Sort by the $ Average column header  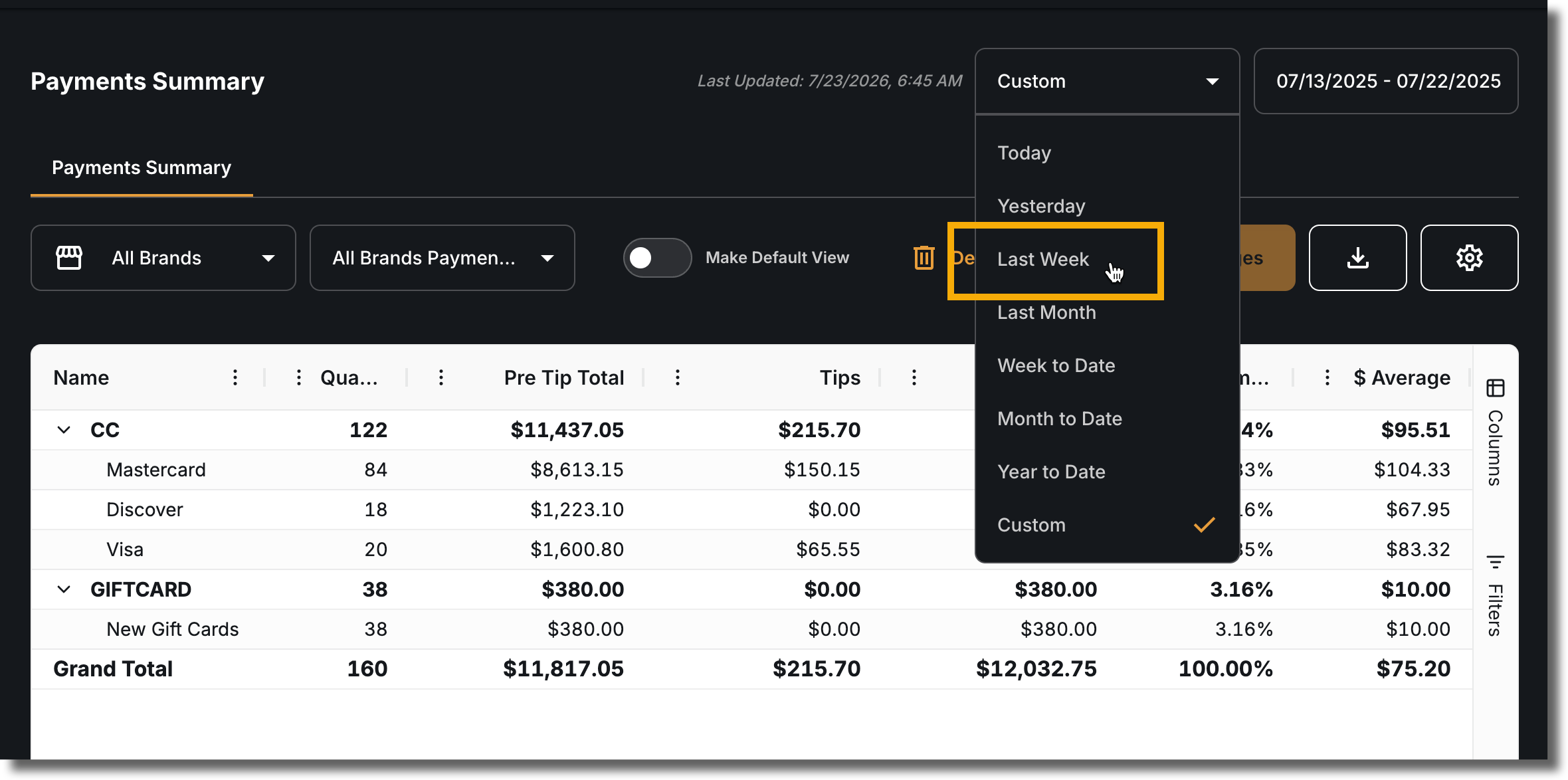click(1402, 377)
